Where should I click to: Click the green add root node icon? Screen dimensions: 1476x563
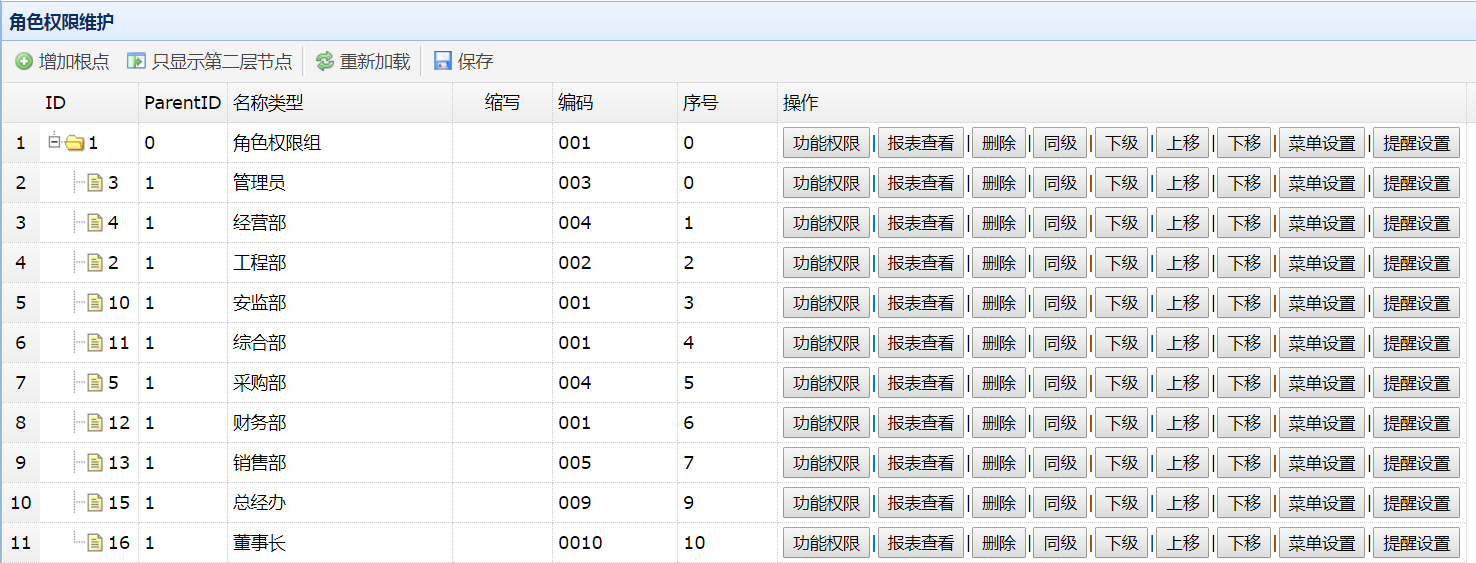pyautogui.click(x=24, y=62)
